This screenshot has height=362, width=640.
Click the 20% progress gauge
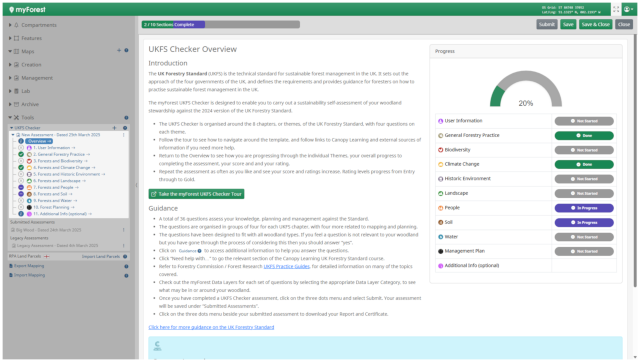526,89
